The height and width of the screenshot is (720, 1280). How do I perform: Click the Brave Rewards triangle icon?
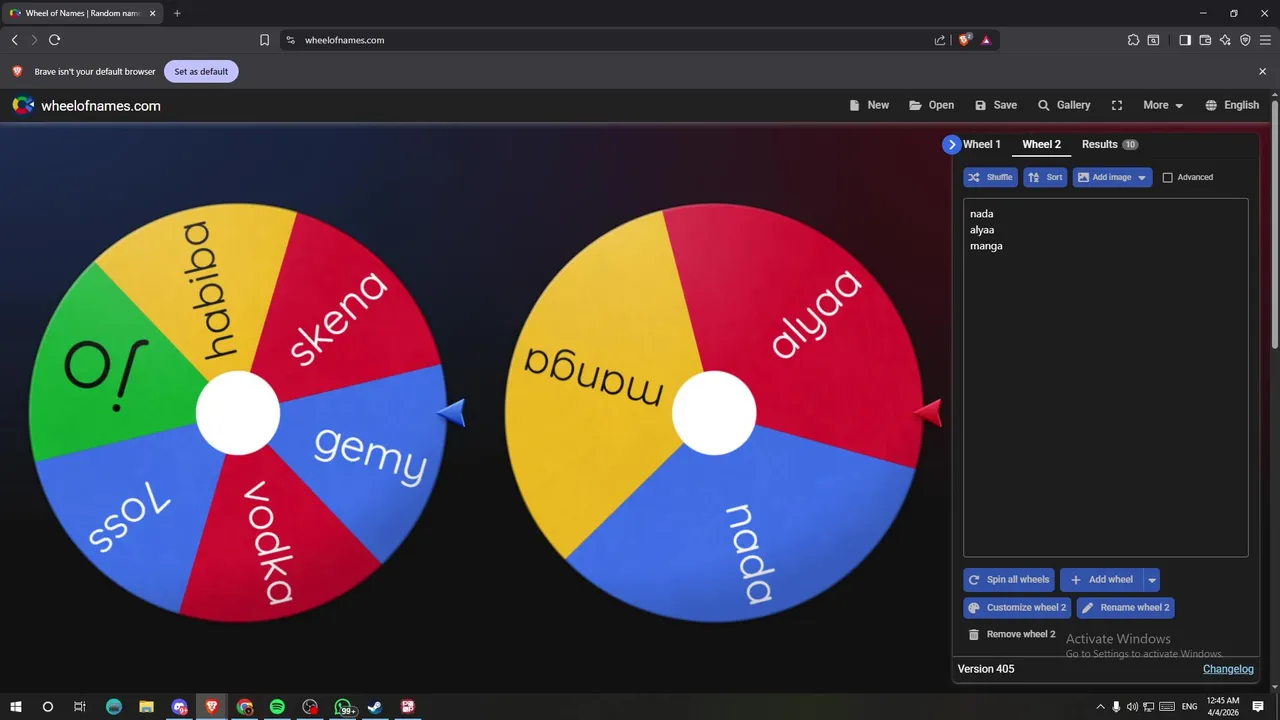coord(986,40)
